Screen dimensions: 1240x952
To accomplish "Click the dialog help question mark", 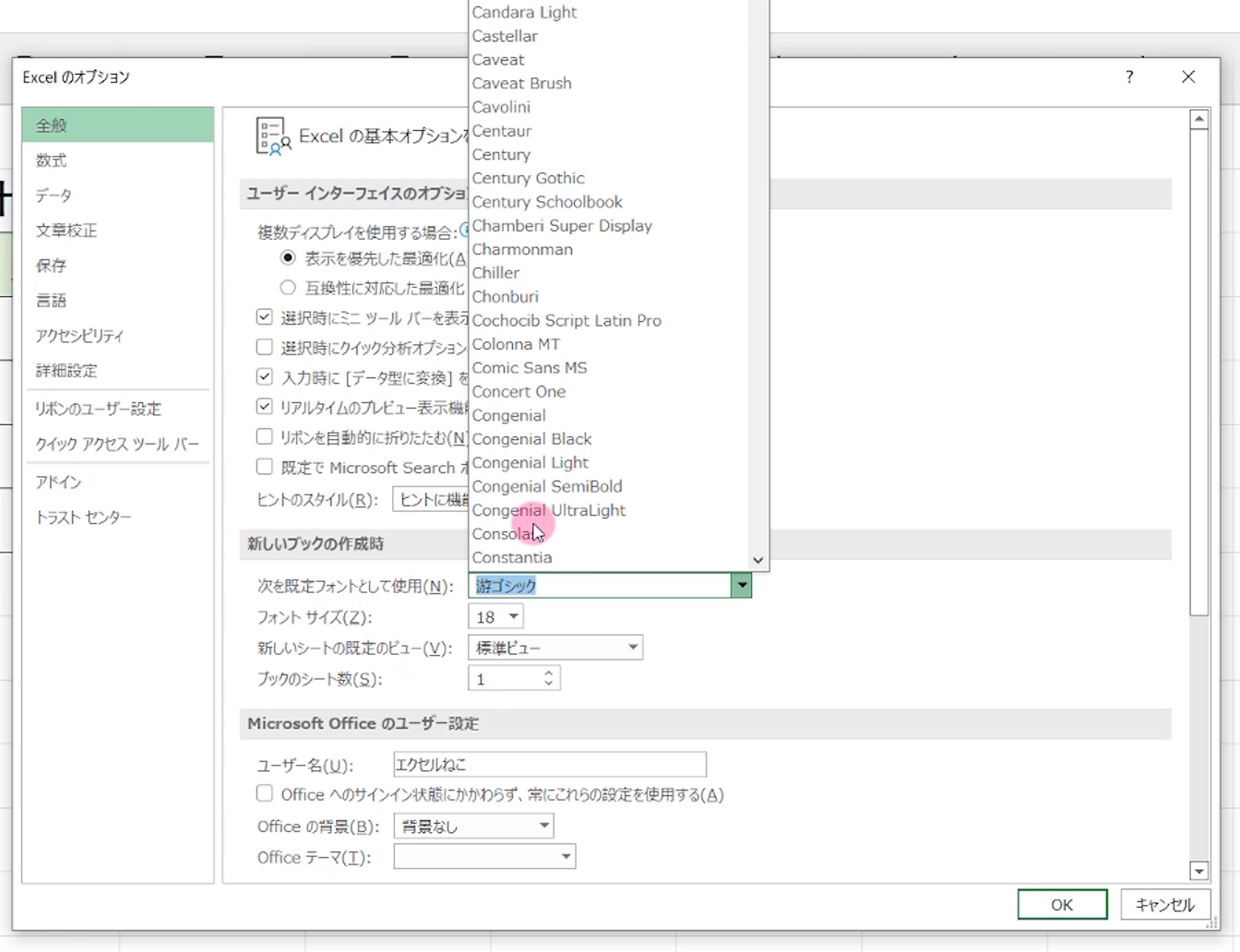I will click(x=1129, y=77).
